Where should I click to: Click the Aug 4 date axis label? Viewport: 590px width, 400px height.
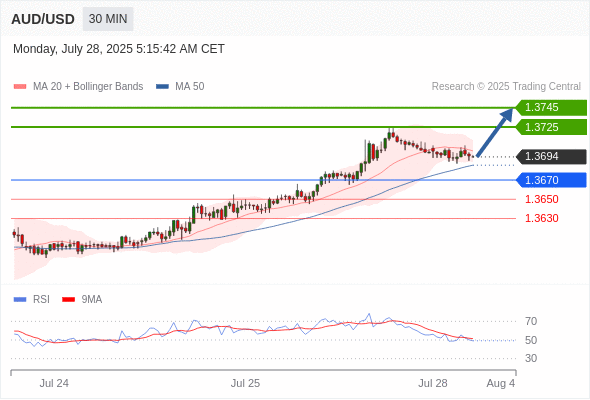pos(500,383)
